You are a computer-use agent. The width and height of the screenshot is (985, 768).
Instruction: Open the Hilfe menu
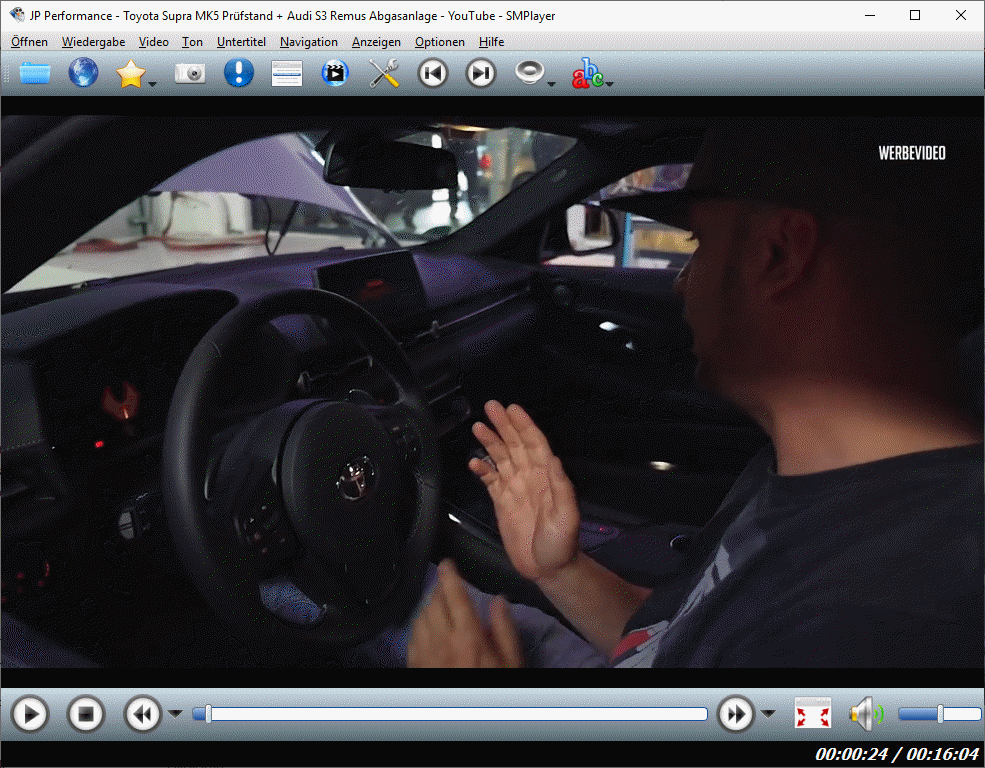click(491, 41)
